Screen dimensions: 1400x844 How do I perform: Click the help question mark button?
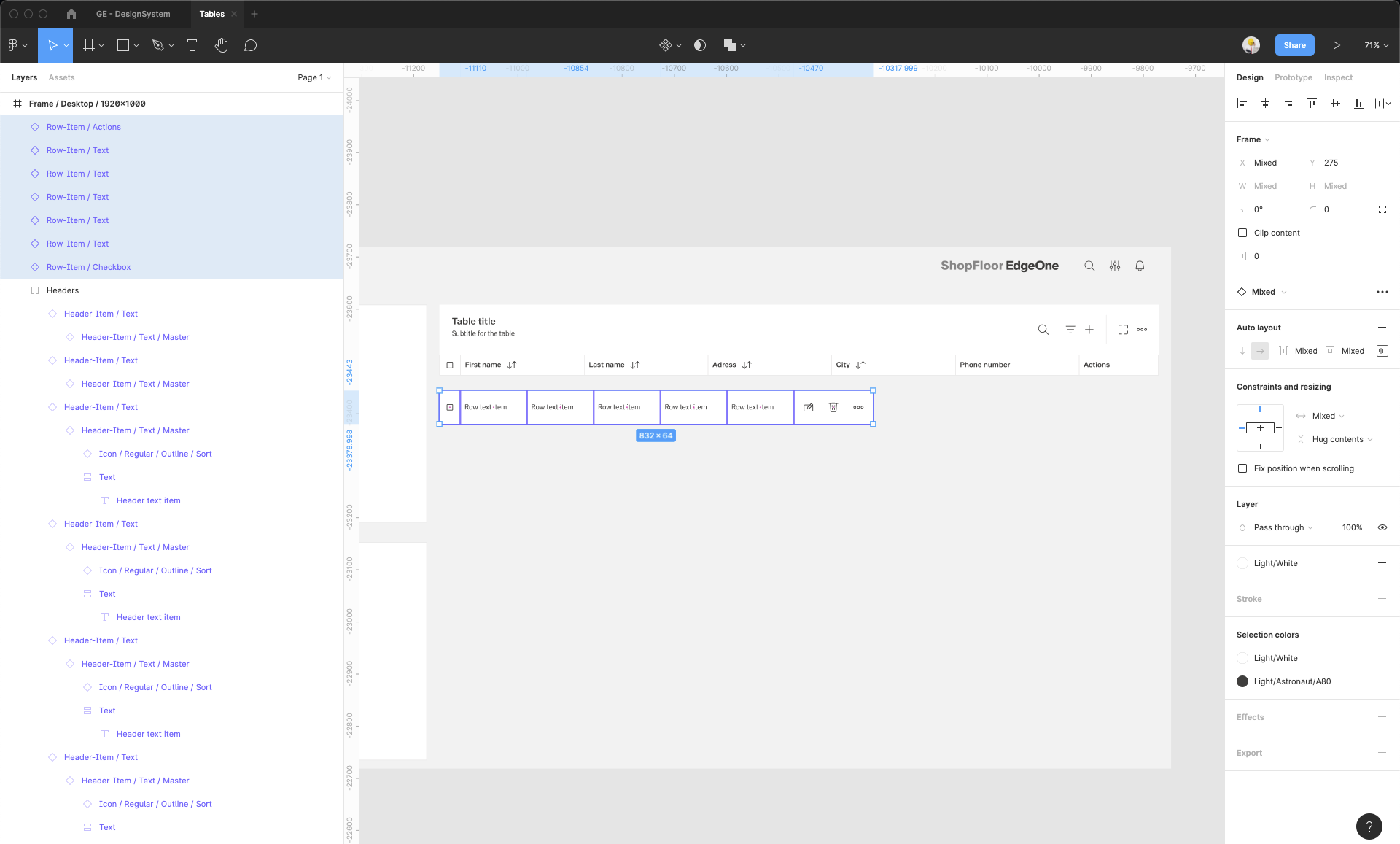click(1369, 826)
